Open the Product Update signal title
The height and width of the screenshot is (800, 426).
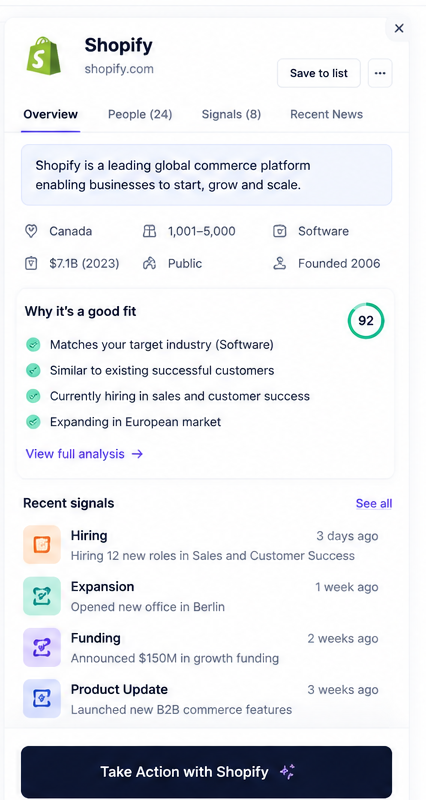[x=119, y=690]
